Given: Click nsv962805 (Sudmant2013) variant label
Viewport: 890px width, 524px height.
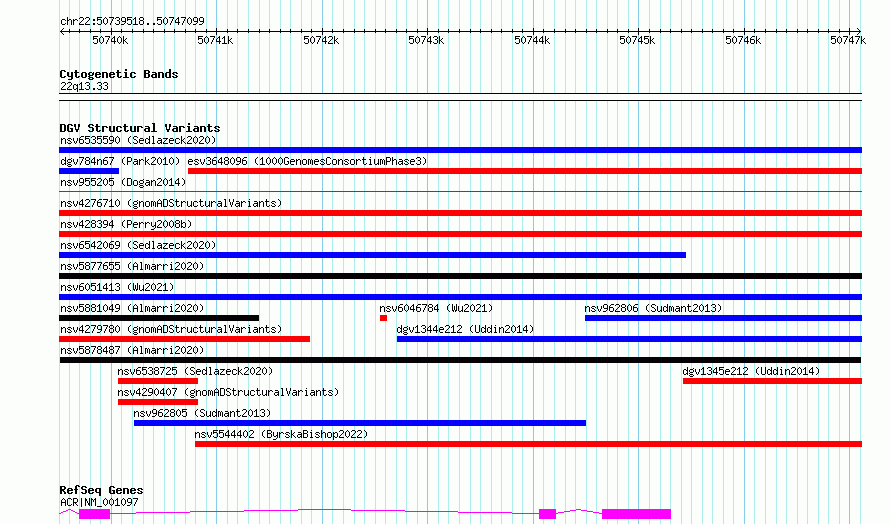Looking at the screenshot, I should [202, 413].
